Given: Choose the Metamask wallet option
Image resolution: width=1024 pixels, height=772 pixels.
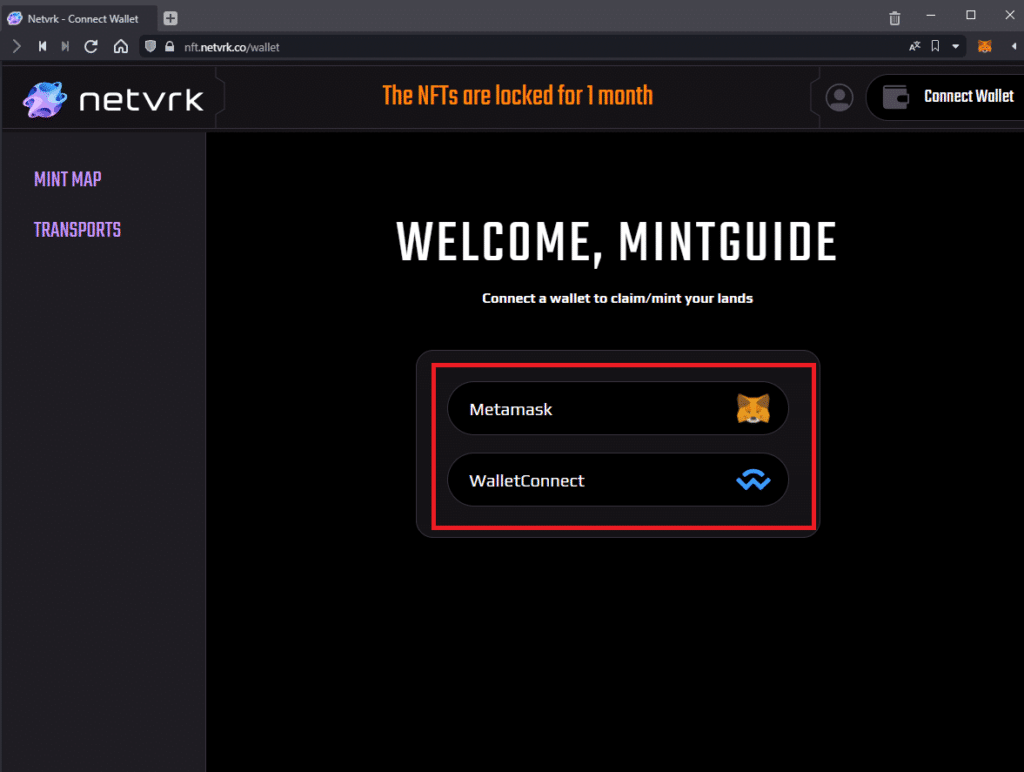Looking at the screenshot, I should click(x=617, y=408).
